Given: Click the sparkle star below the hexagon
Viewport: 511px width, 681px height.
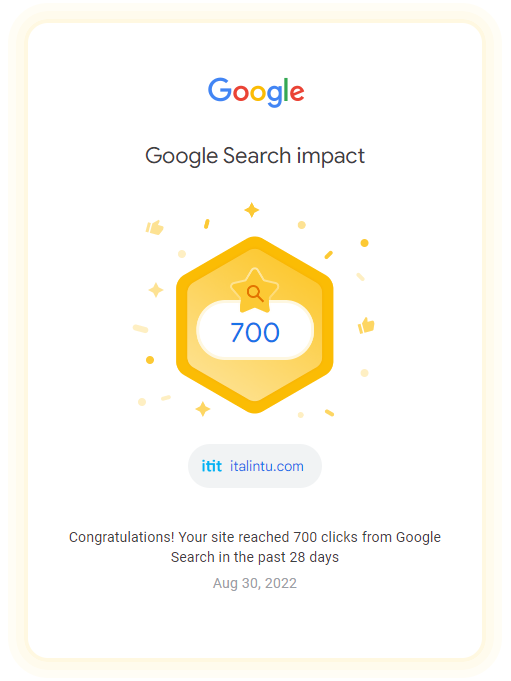Looking at the screenshot, I should (203, 409).
